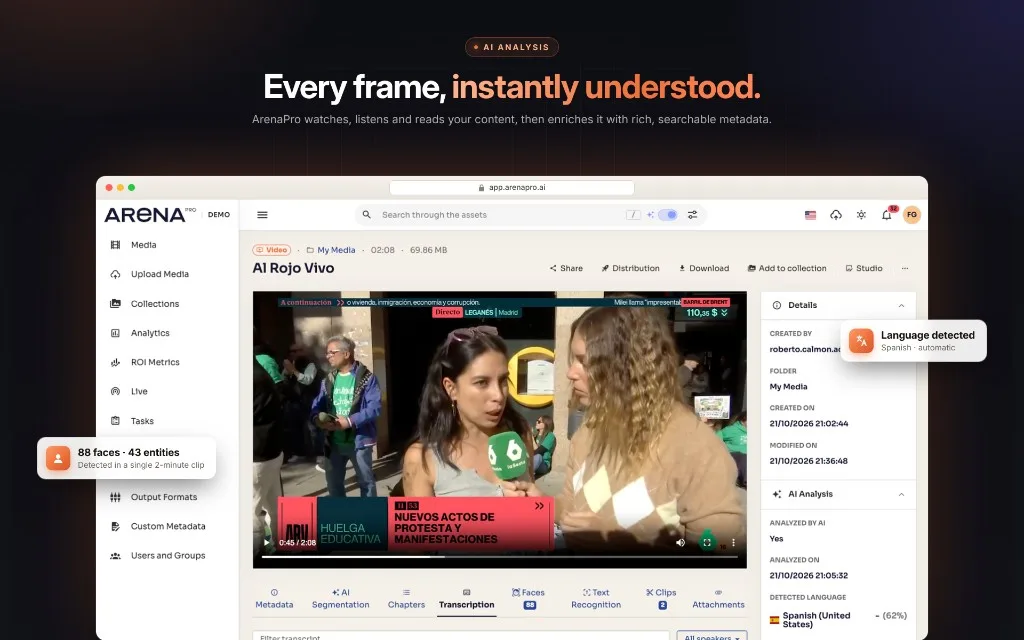Viewport: 1024px width, 640px height.
Task: Open the FG user avatar menu
Action: pos(912,215)
